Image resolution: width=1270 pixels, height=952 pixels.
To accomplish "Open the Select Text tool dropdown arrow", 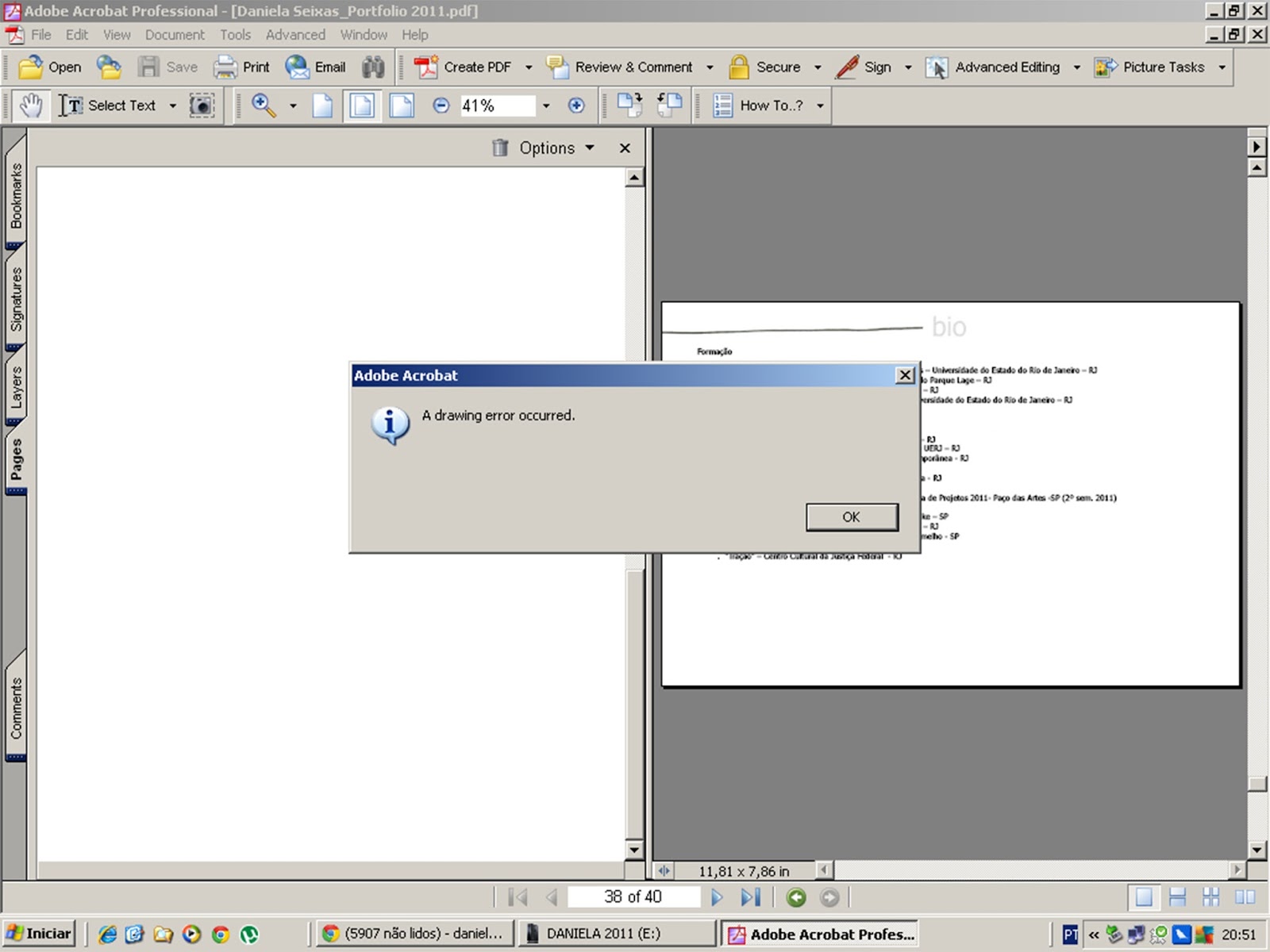I will click(172, 106).
